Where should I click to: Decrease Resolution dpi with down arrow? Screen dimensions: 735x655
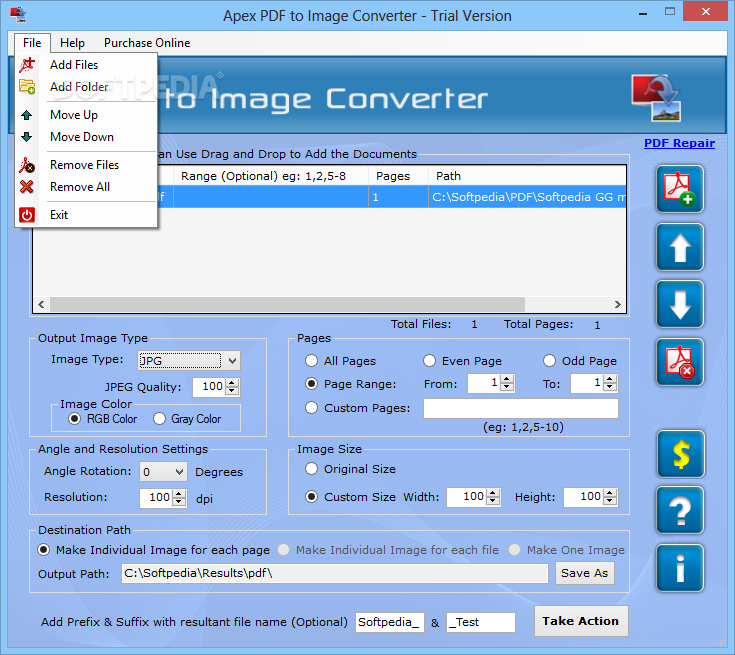(x=179, y=502)
